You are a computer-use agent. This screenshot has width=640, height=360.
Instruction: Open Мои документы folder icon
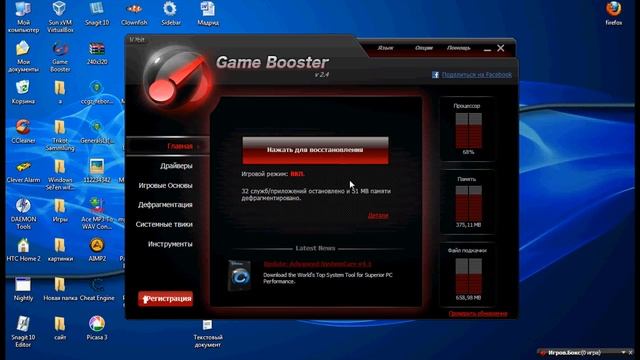[x=23, y=56]
